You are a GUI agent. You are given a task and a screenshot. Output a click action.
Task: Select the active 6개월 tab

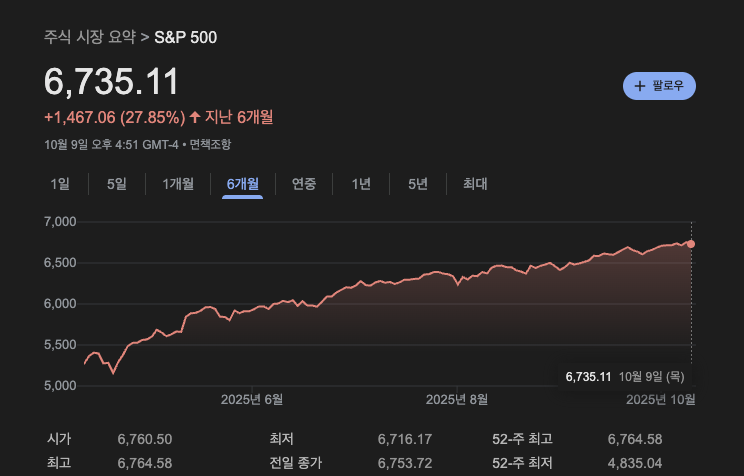click(242, 184)
